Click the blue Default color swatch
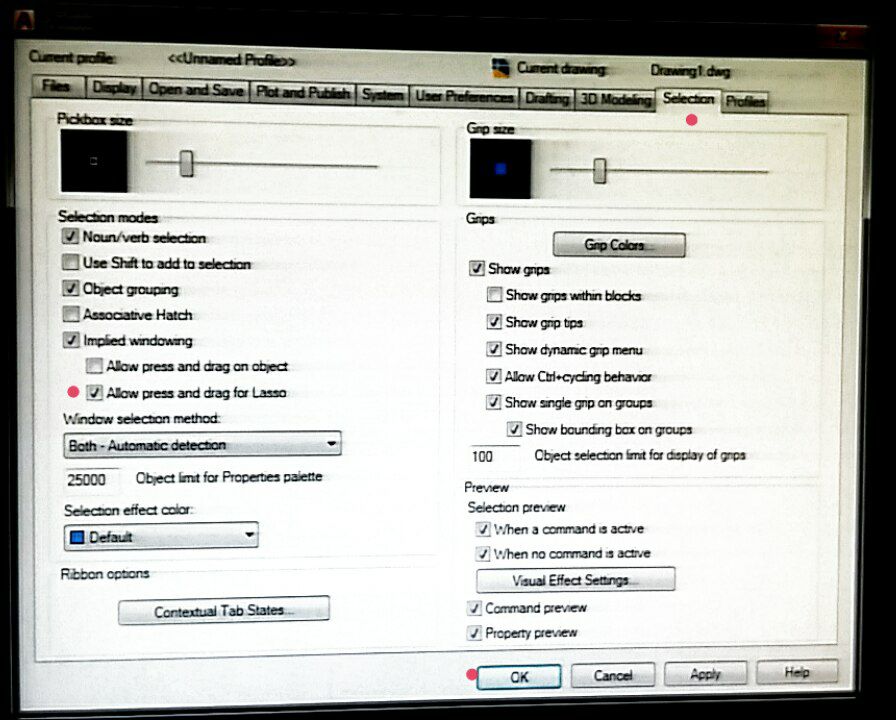The width and height of the screenshot is (896, 720). [77, 537]
